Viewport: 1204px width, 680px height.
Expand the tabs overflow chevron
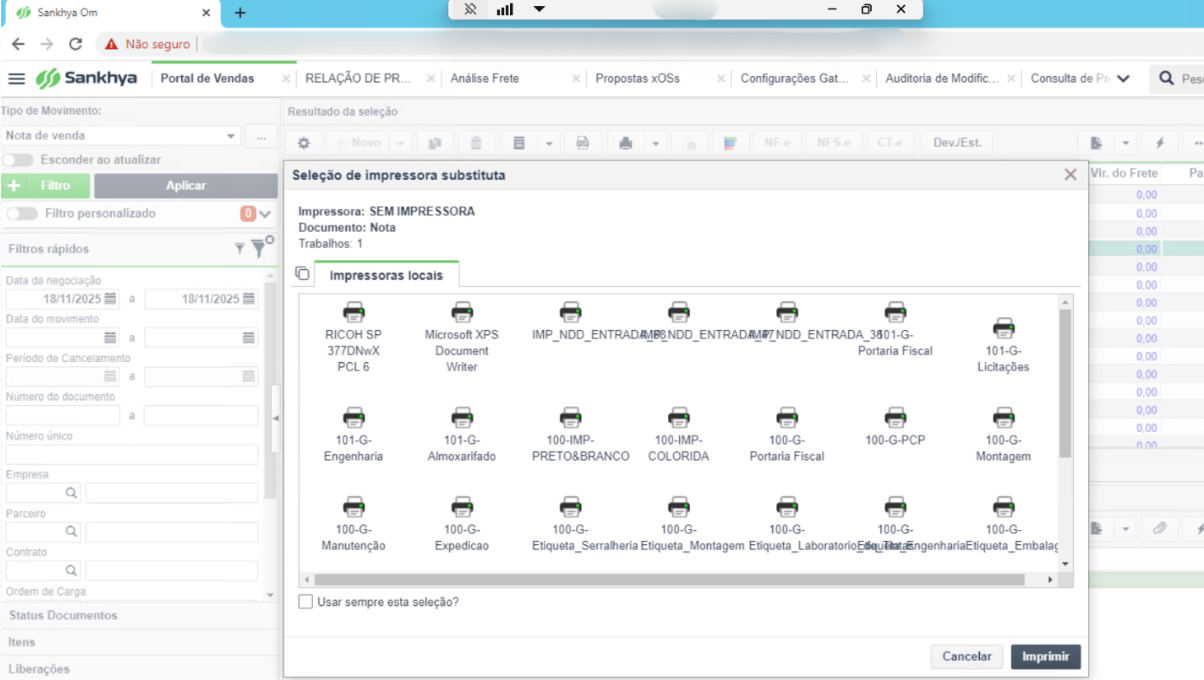[1123, 78]
